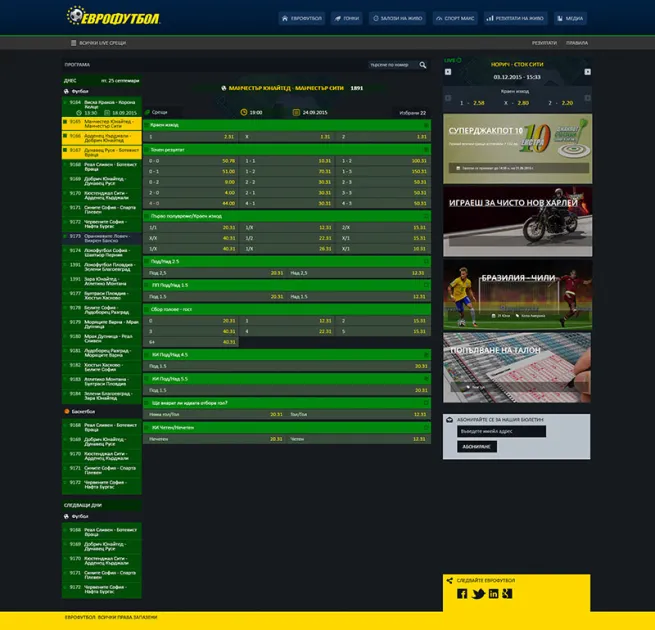Collapse the 'отборa гол?' question section
This screenshot has height=630, width=655.
point(426,403)
